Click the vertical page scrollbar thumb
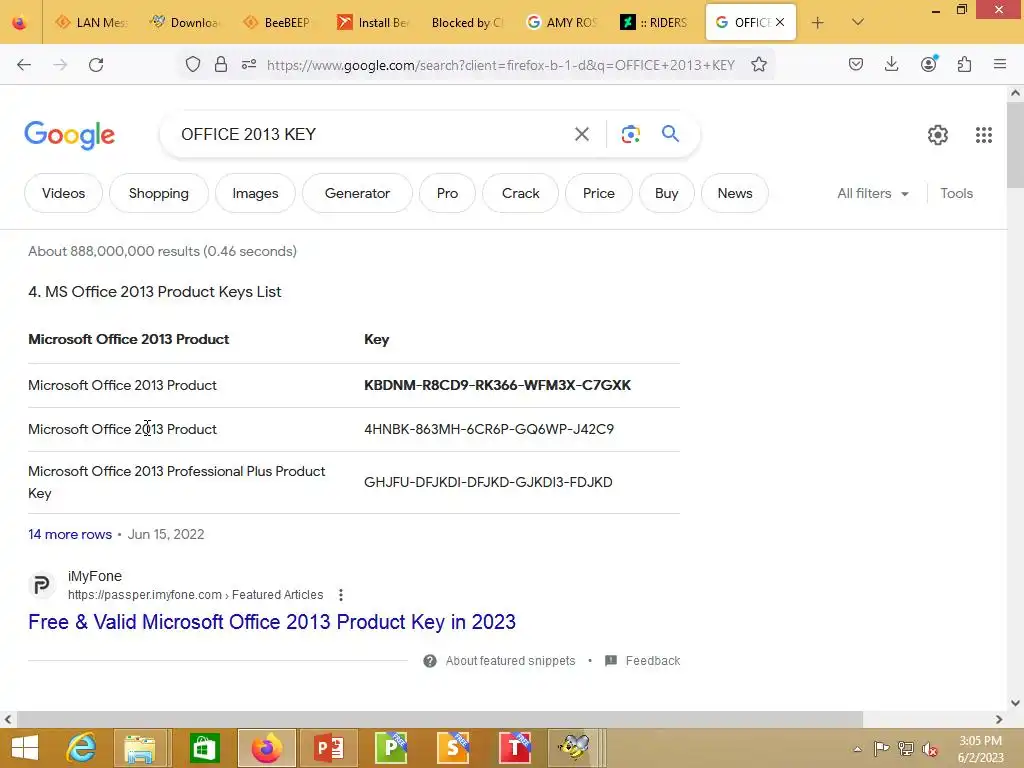 point(1015,146)
